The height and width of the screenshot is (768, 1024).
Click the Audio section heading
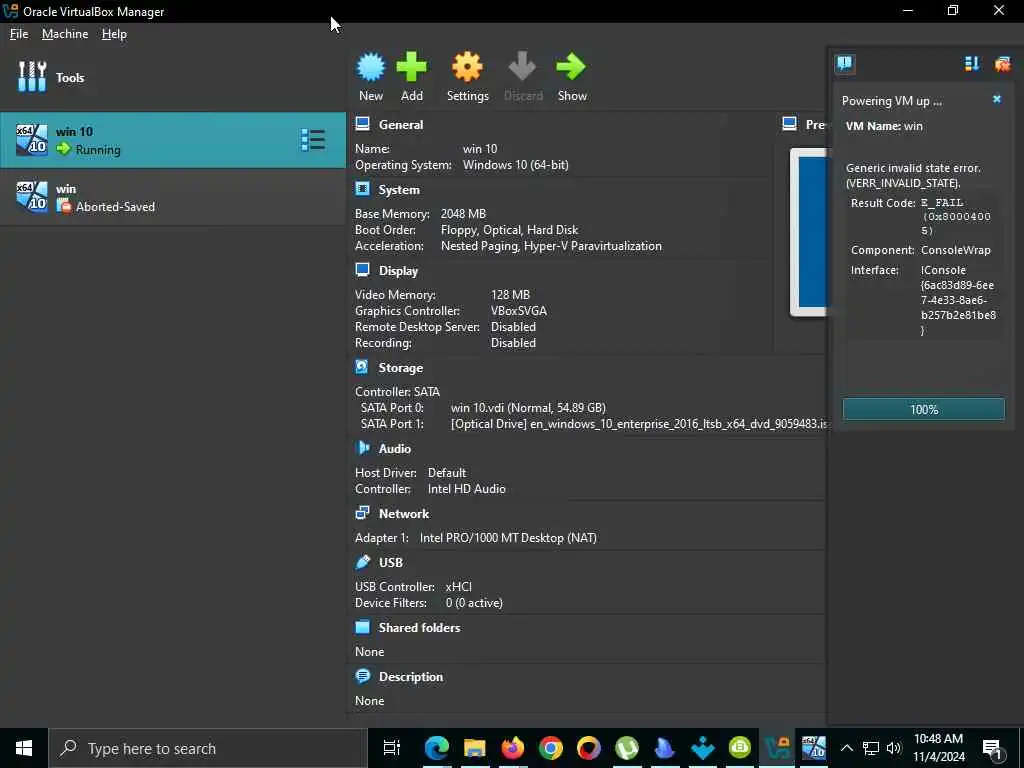(x=394, y=449)
